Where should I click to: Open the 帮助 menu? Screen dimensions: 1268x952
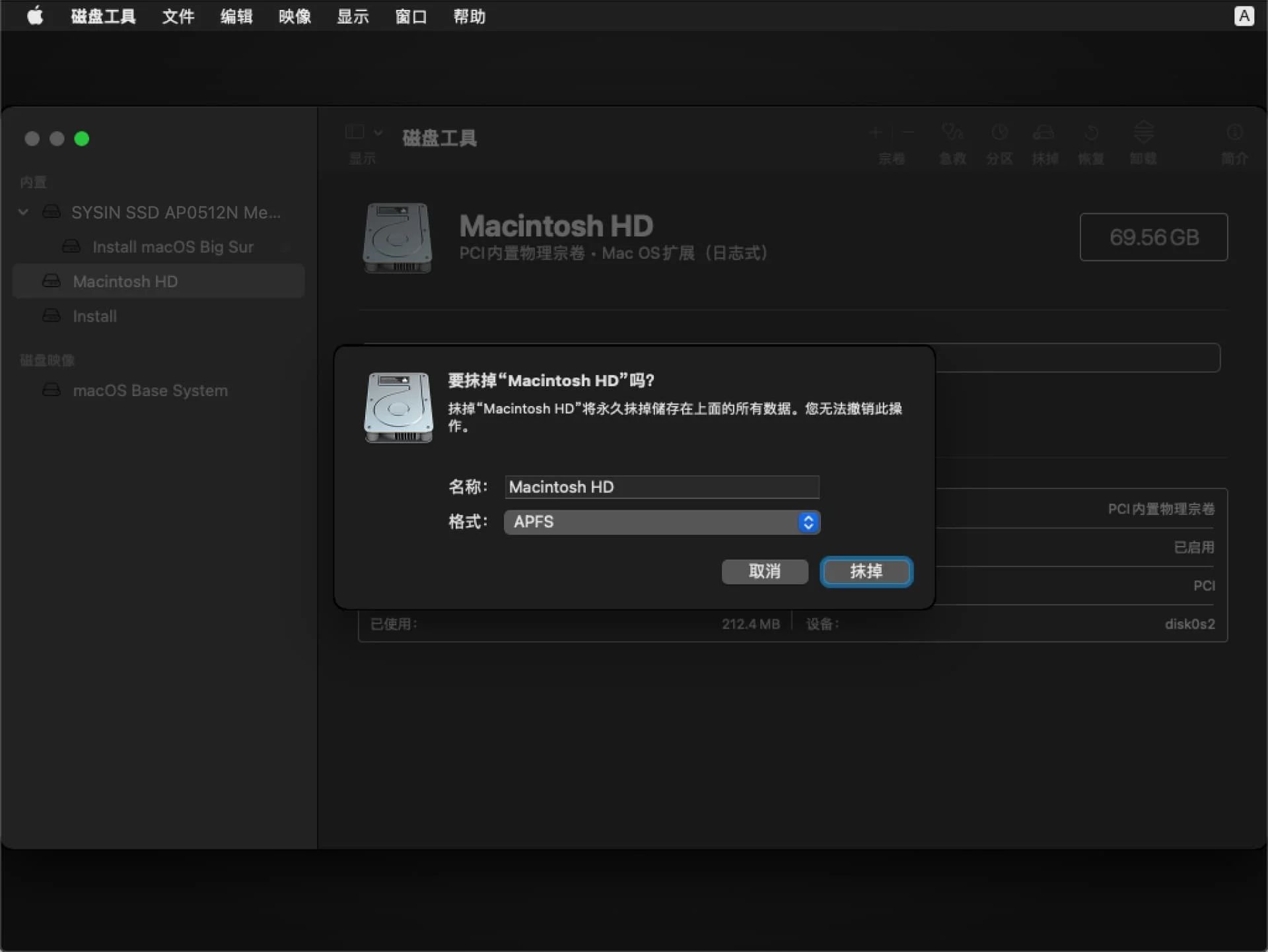[x=469, y=16]
